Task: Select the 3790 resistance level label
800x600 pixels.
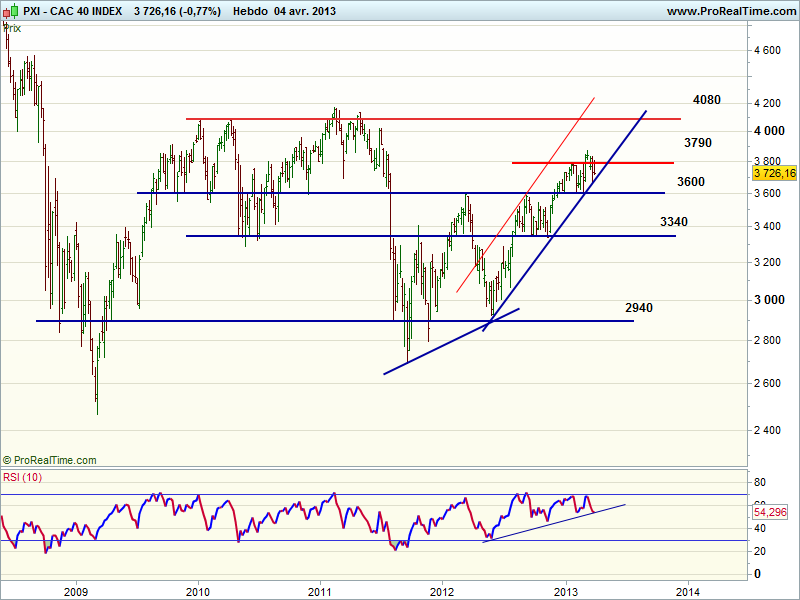Action: 697,143
